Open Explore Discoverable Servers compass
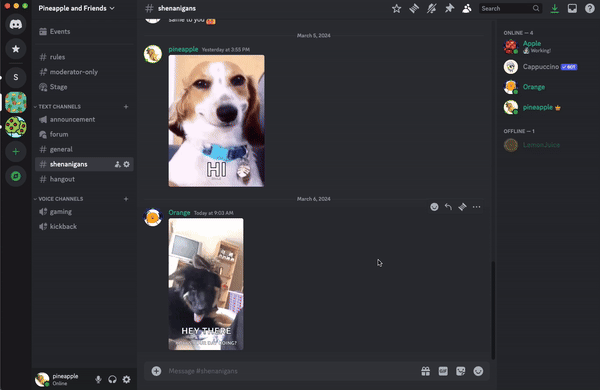 pyautogui.click(x=16, y=176)
